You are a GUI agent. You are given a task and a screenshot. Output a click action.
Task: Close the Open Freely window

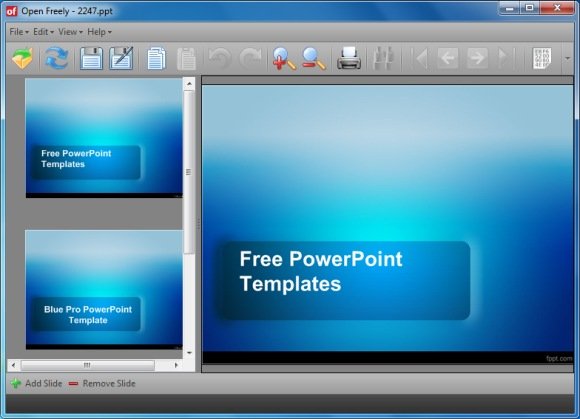coord(557,8)
